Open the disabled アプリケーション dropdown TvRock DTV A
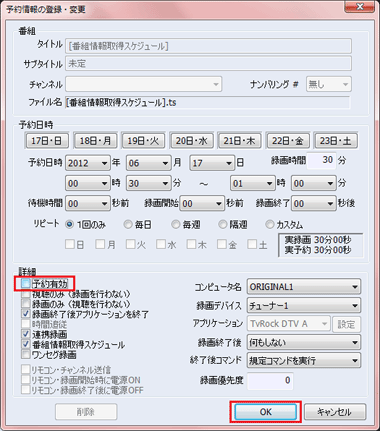The width and height of the screenshot is (380, 431). 288,324
